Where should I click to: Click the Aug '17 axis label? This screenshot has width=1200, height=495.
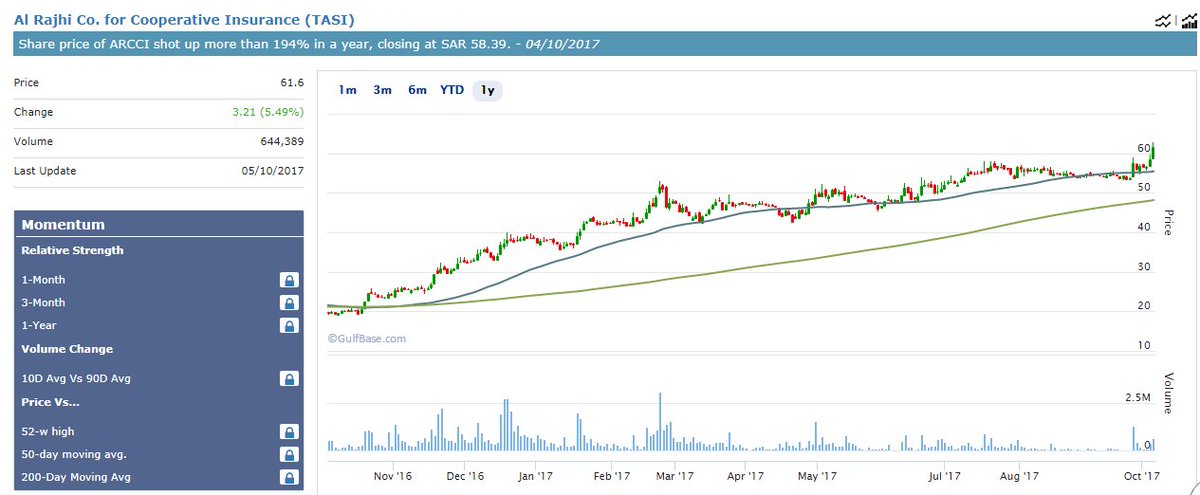click(1017, 477)
